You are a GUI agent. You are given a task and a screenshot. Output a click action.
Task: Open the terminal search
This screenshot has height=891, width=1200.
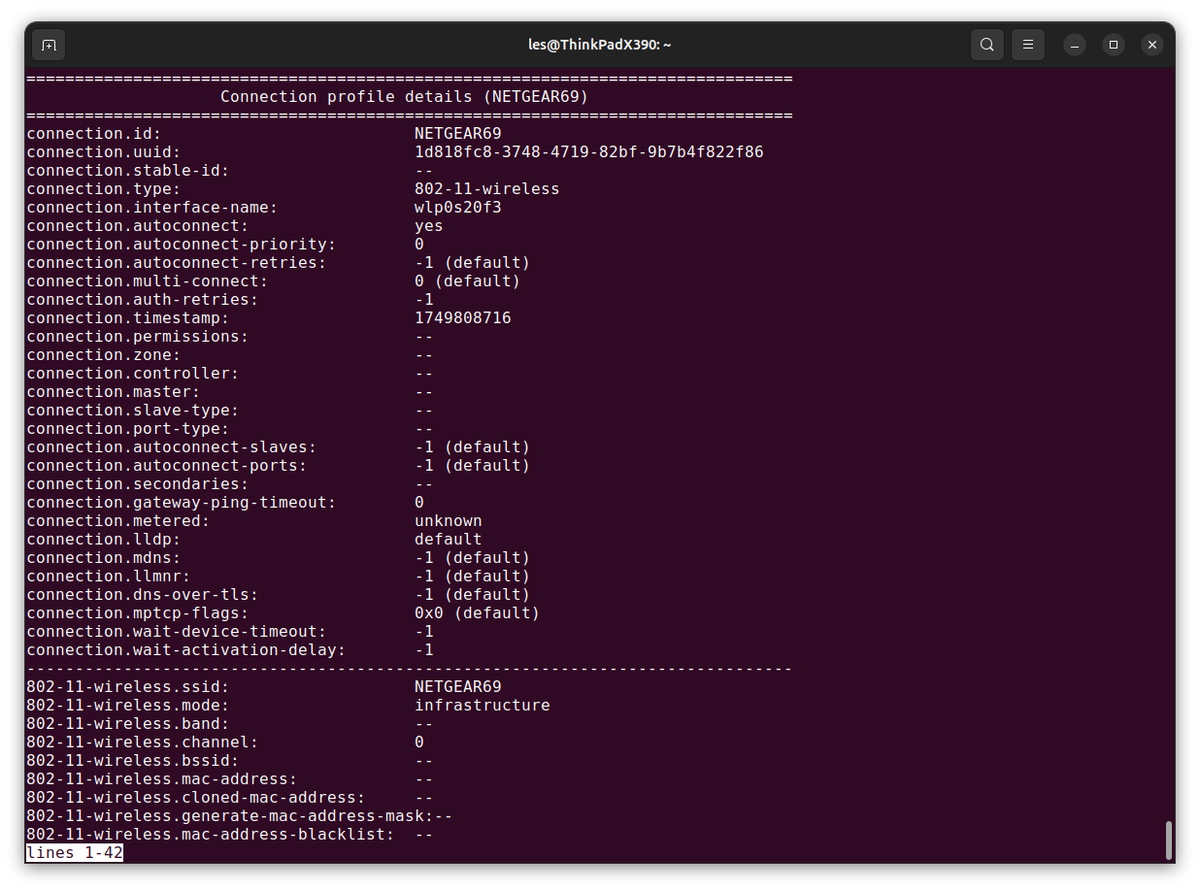click(986, 44)
